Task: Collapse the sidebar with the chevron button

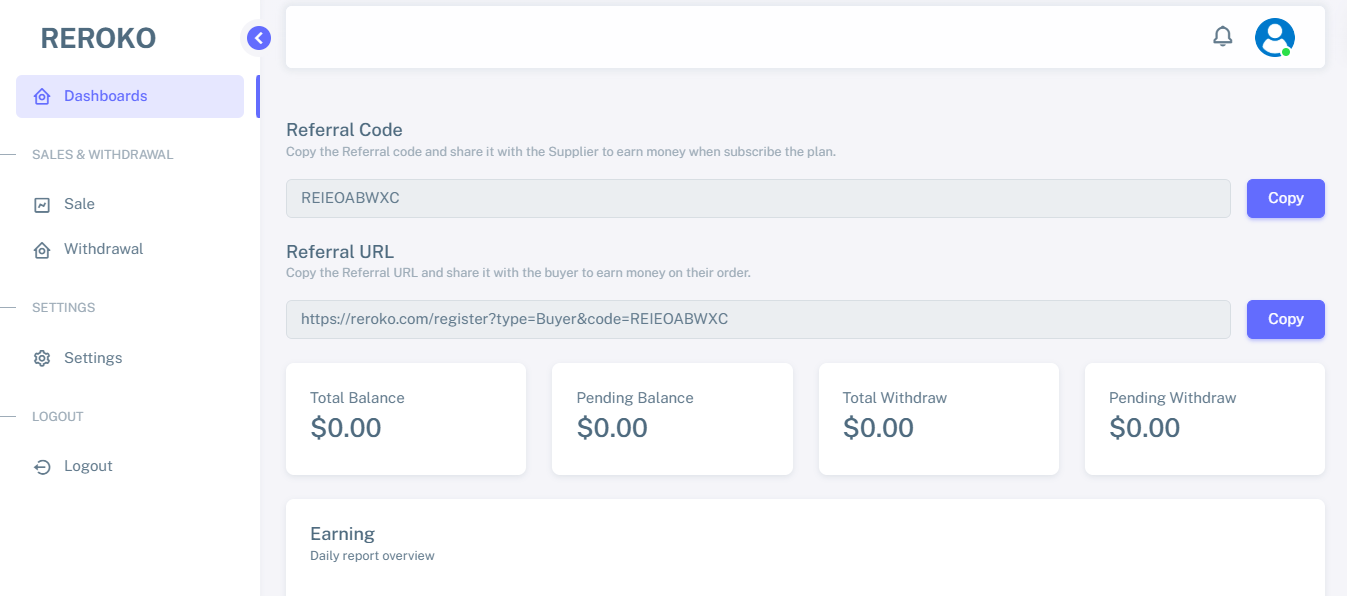Action: (258, 38)
